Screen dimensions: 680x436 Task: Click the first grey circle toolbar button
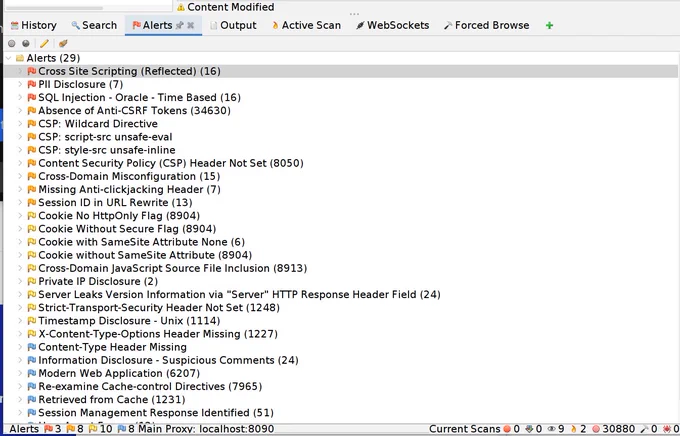[12, 43]
